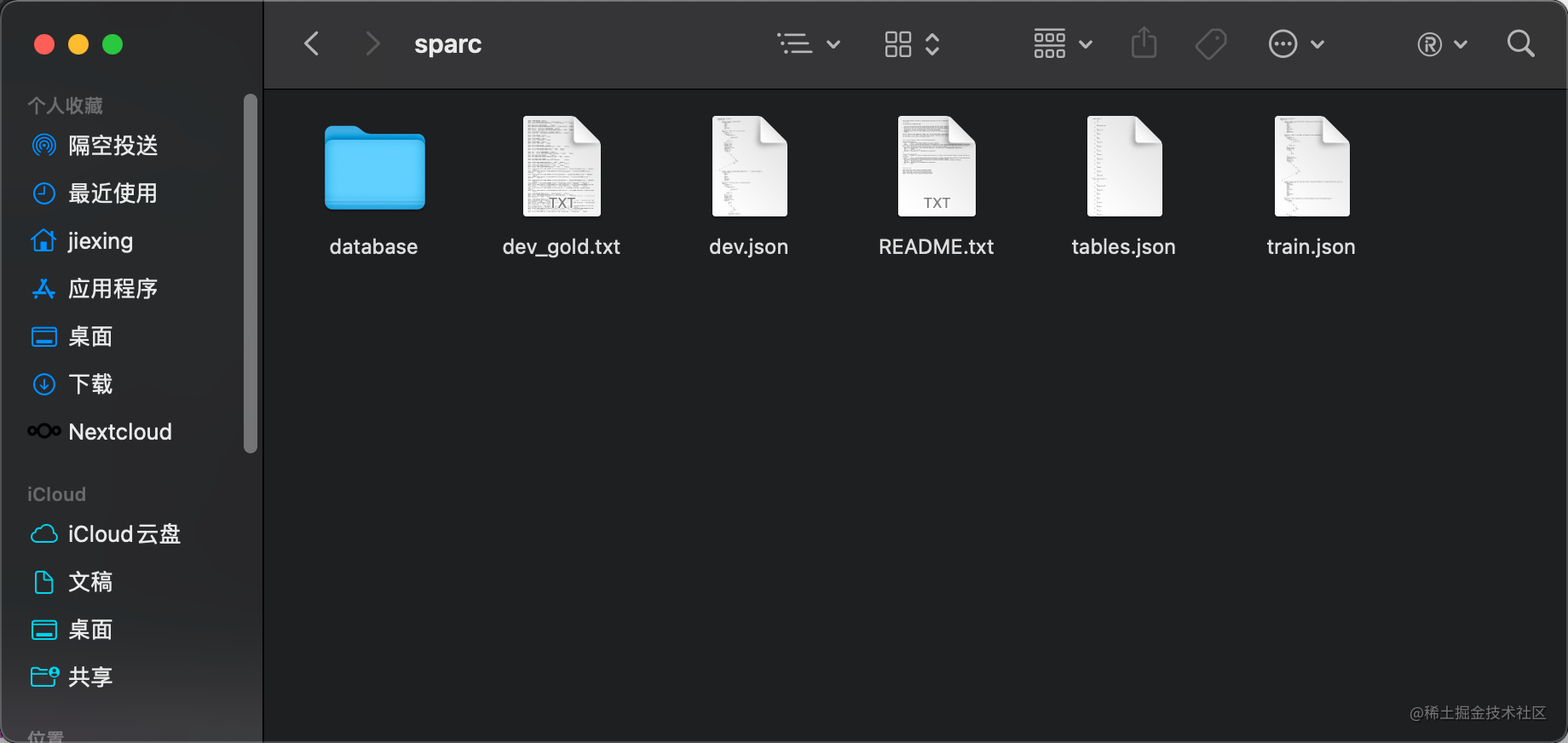Viewport: 1568px width, 743px height.
Task: Click the registered R toolbar icon
Action: tap(1430, 44)
